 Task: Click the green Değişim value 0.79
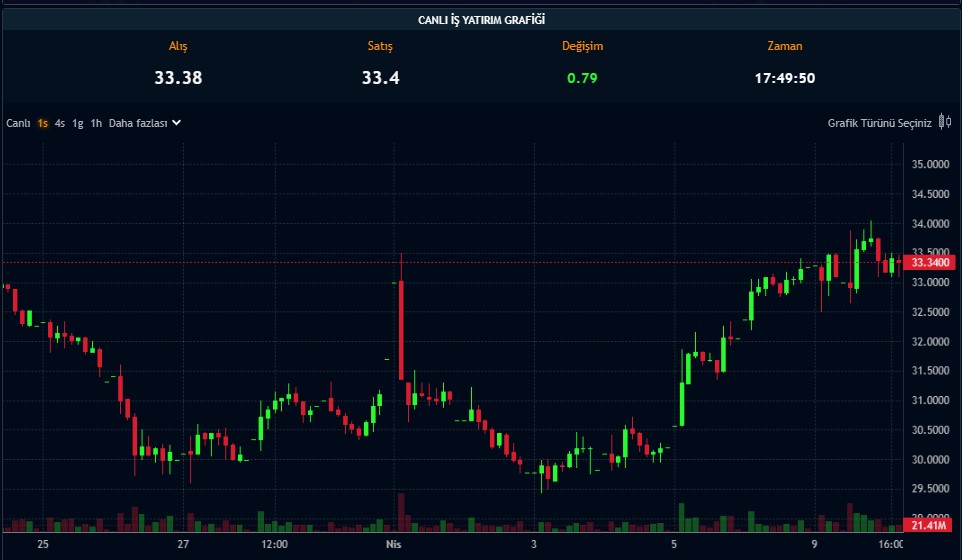point(582,78)
